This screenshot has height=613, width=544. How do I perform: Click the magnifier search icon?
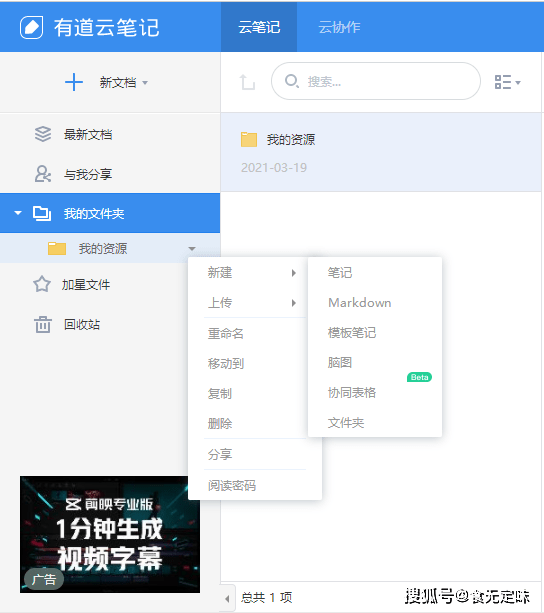pos(292,81)
